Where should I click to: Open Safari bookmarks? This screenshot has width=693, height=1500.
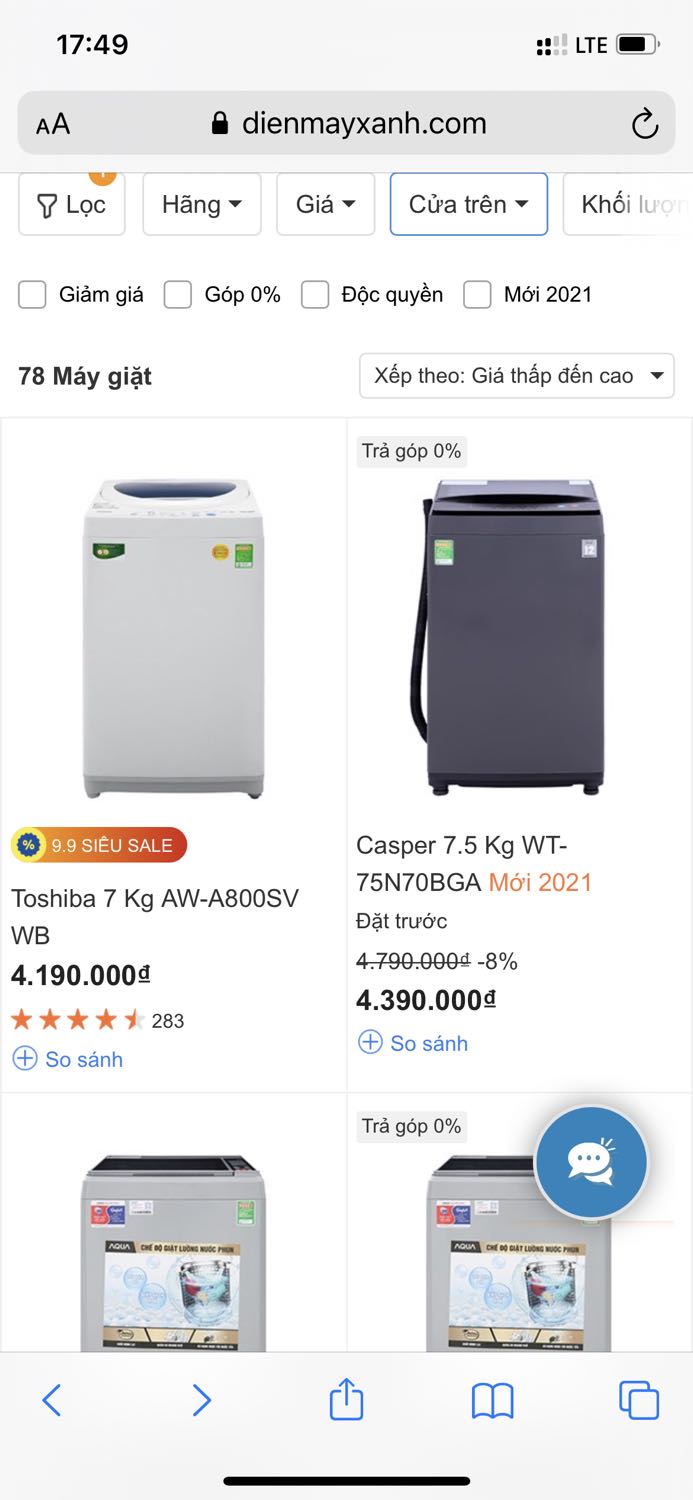(x=493, y=1400)
